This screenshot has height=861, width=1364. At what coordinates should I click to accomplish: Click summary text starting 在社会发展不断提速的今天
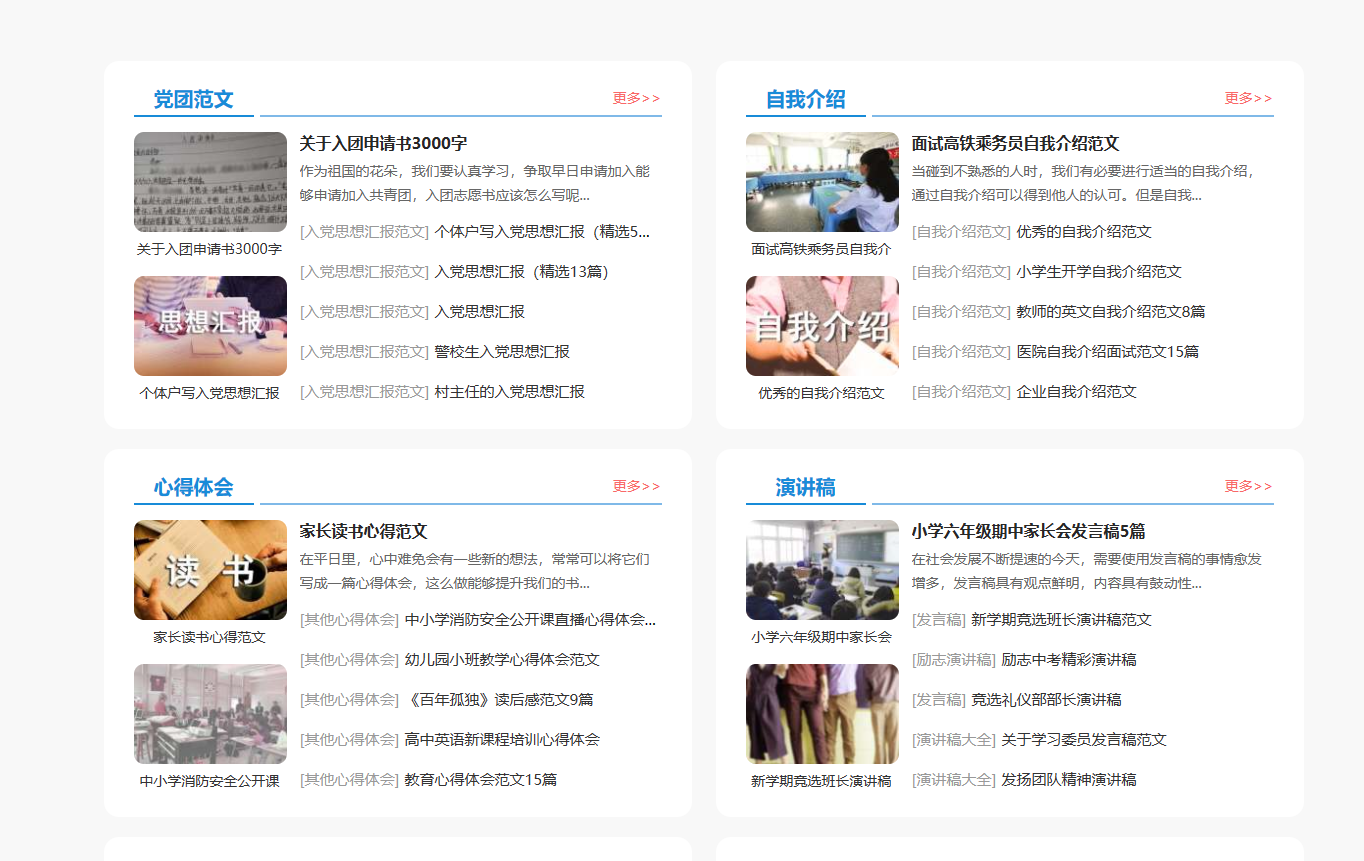(x=1086, y=571)
